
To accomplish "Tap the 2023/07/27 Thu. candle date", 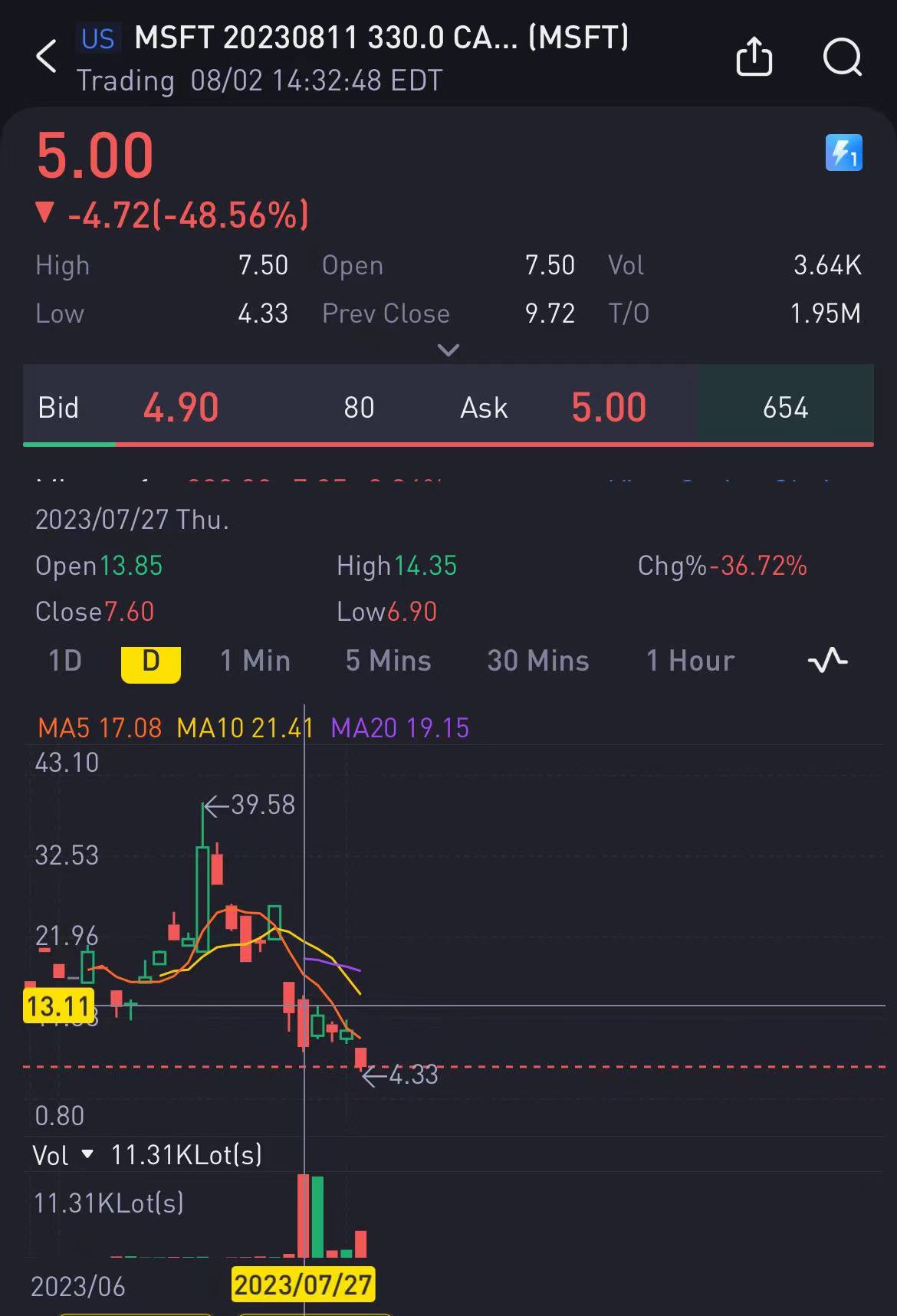I will [132, 520].
